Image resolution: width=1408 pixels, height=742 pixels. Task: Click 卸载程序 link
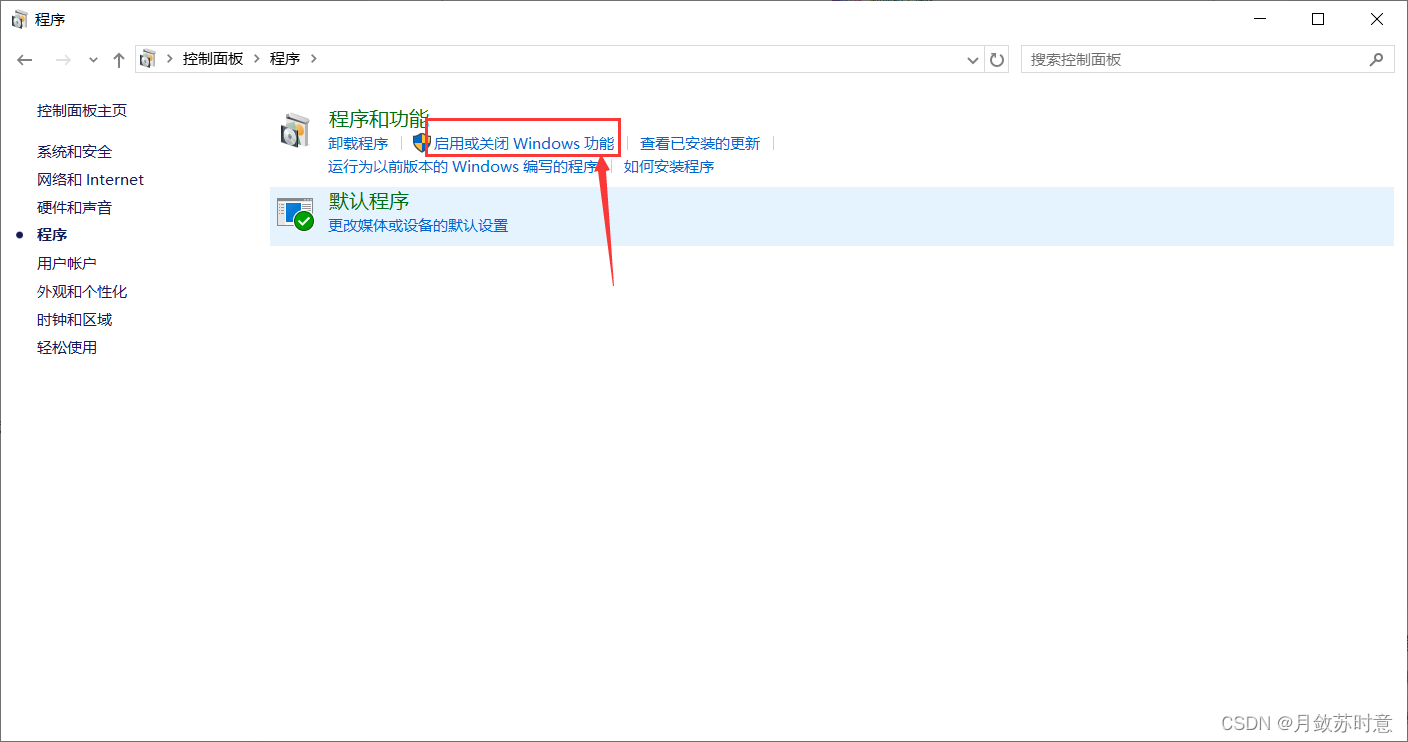(x=358, y=144)
